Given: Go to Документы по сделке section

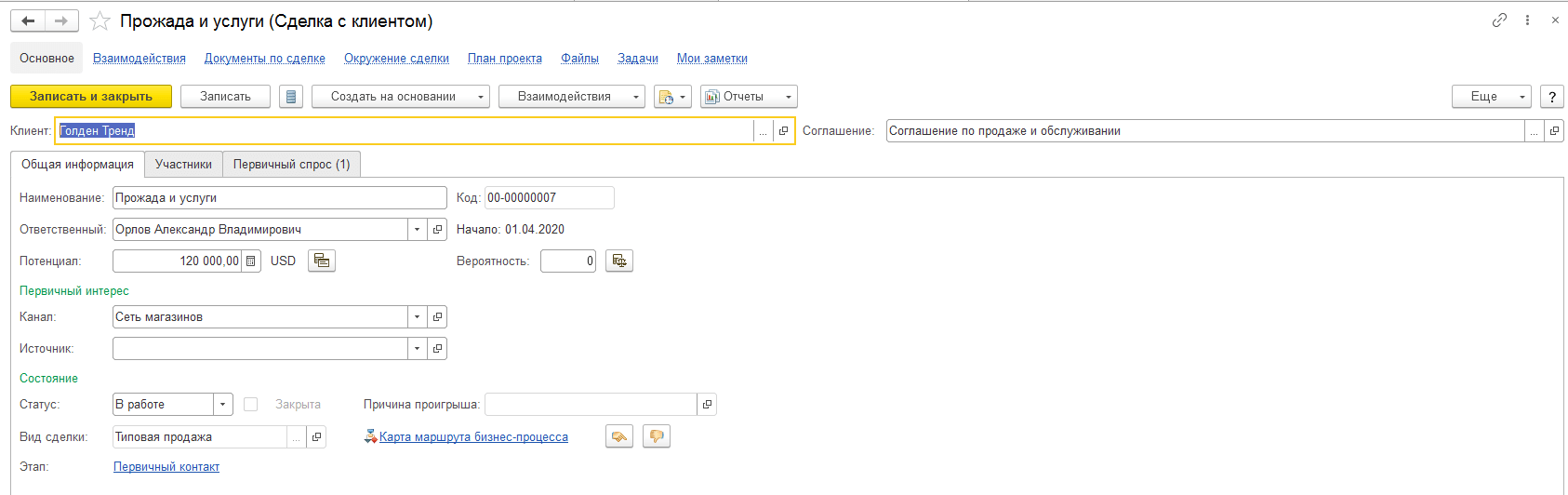Looking at the screenshot, I should pyautogui.click(x=264, y=59).
